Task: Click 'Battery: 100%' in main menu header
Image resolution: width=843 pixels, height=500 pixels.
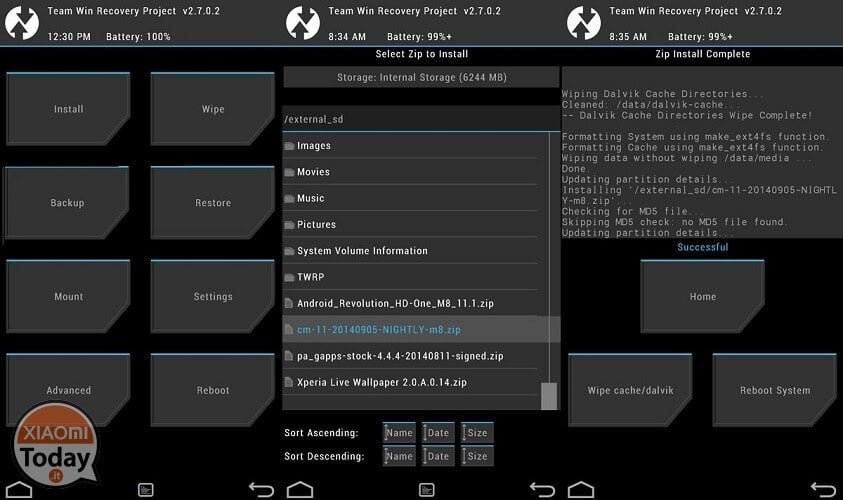Action: tap(138, 37)
